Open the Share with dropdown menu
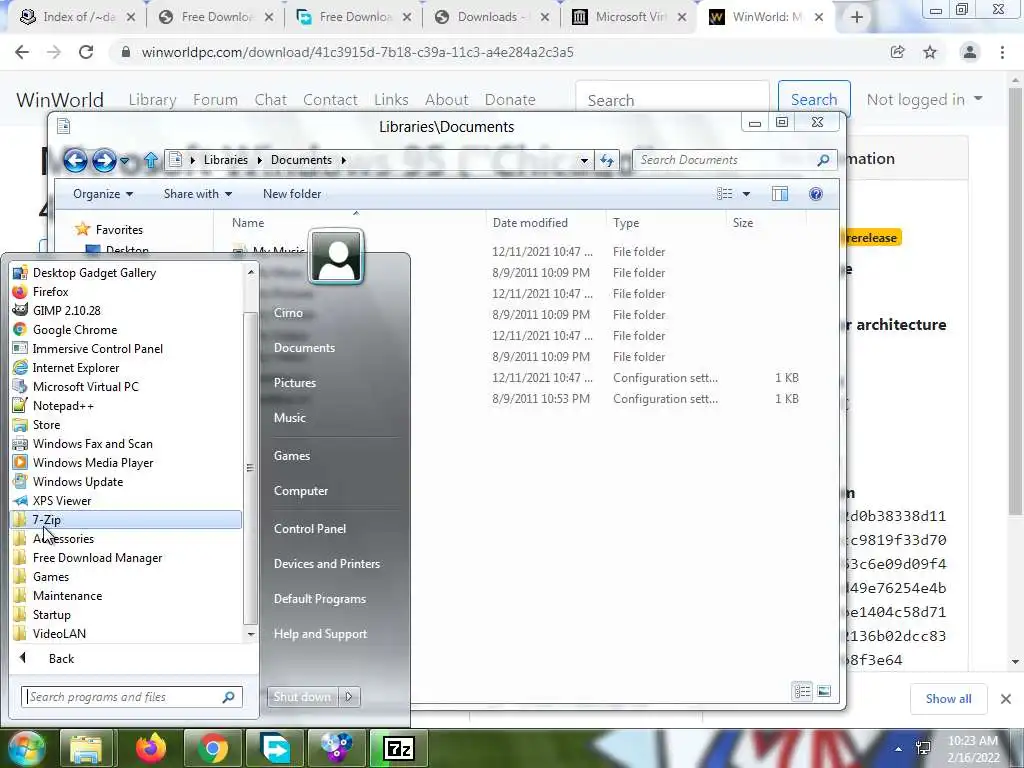The width and height of the screenshot is (1024, 768). coord(198,194)
